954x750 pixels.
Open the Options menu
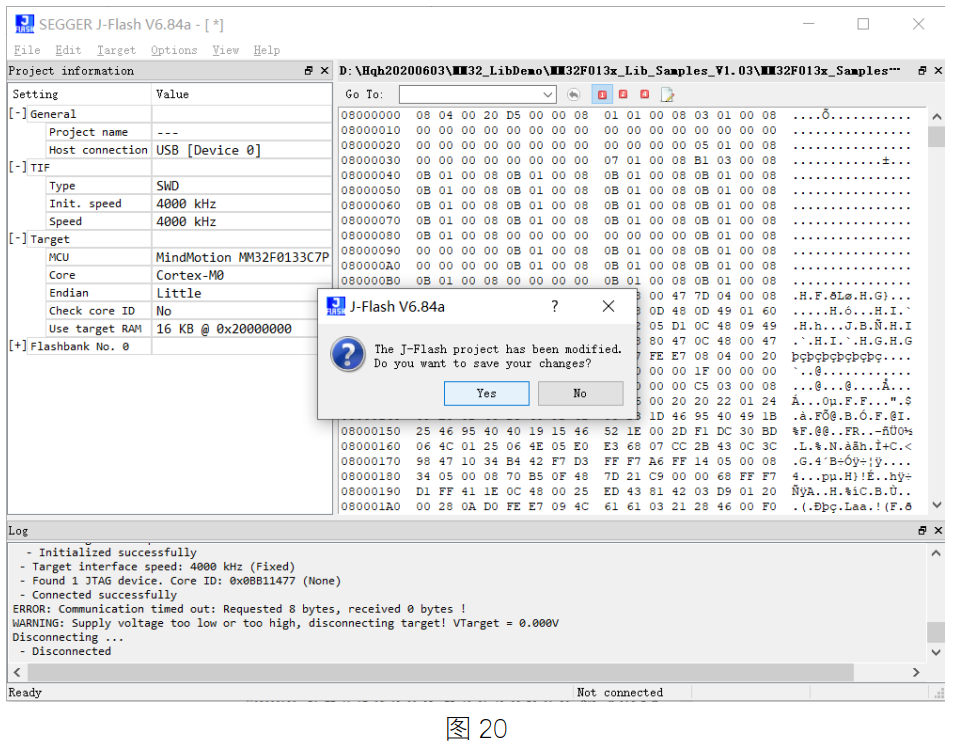pos(174,50)
